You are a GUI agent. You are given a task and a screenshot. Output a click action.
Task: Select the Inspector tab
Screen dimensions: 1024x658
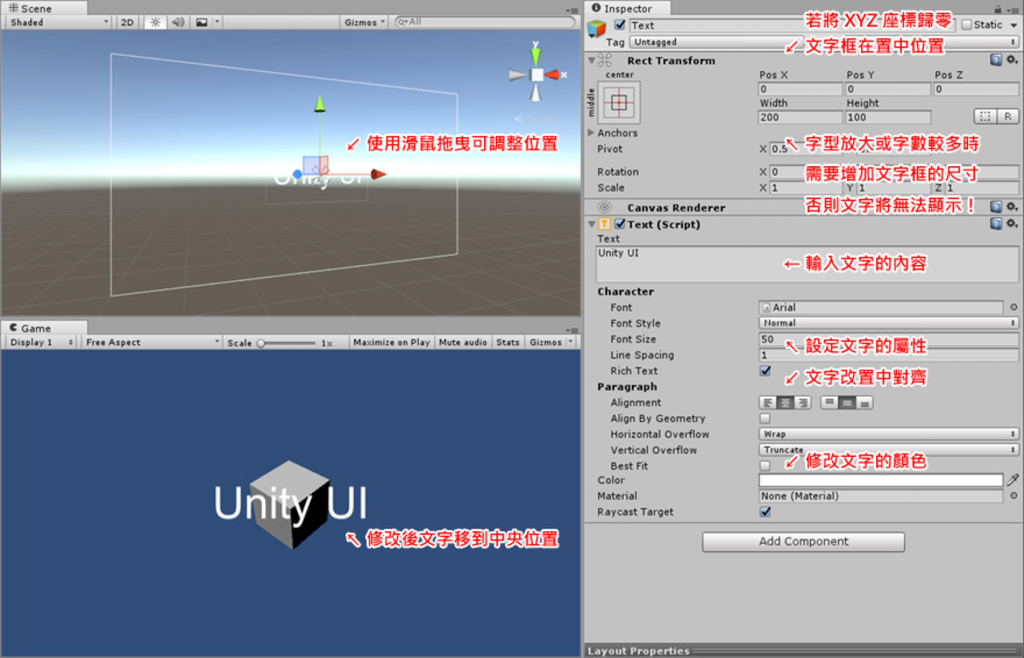point(626,8)
